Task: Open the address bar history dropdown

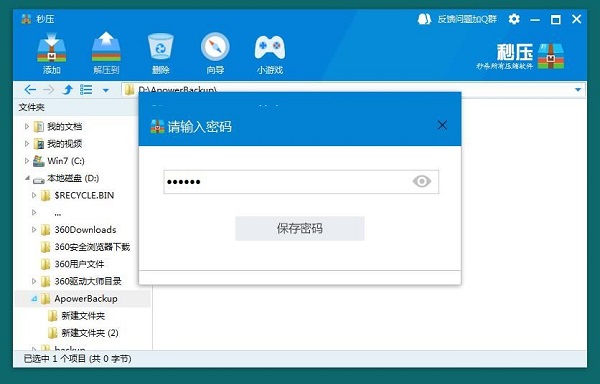Action: click(x=578, y=90)
